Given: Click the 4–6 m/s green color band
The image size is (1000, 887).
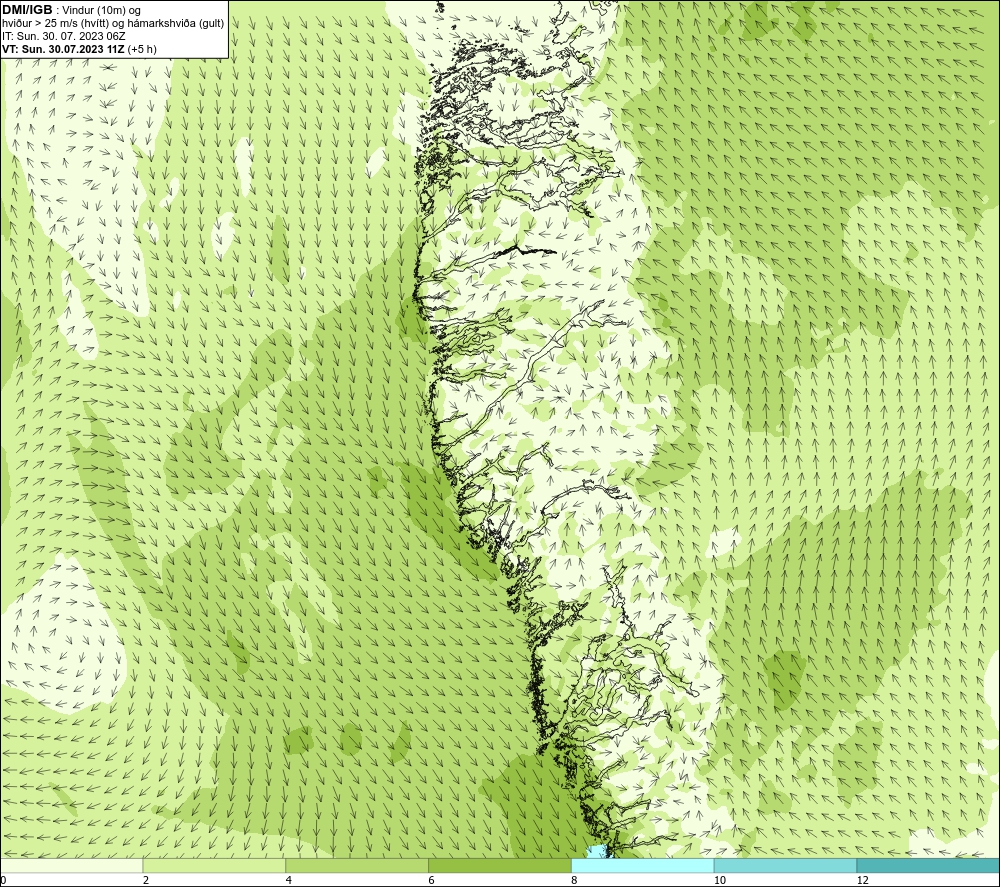Looking at the screenshot, I should 357,865.
